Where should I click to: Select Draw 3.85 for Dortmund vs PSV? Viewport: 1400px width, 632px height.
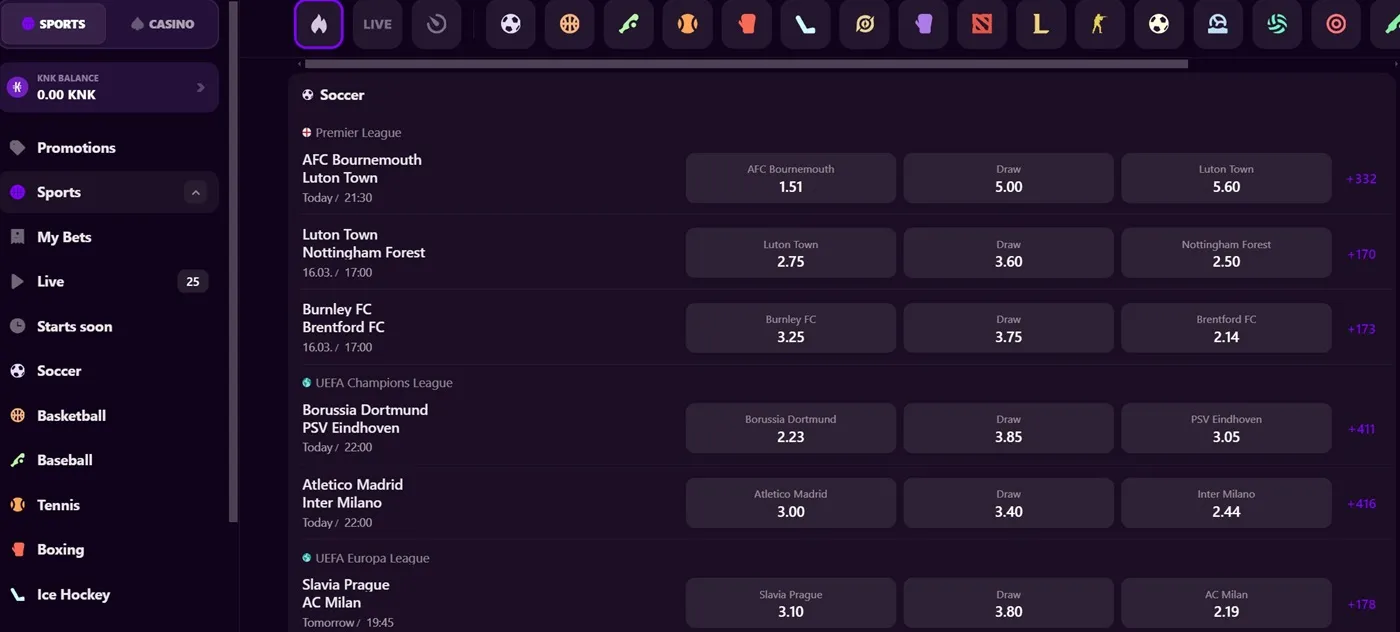[1008, 428]
